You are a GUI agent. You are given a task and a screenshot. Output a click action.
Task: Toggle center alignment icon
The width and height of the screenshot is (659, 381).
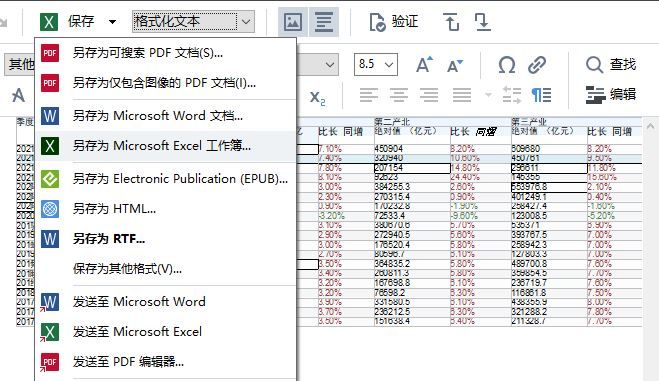(399, 95)
